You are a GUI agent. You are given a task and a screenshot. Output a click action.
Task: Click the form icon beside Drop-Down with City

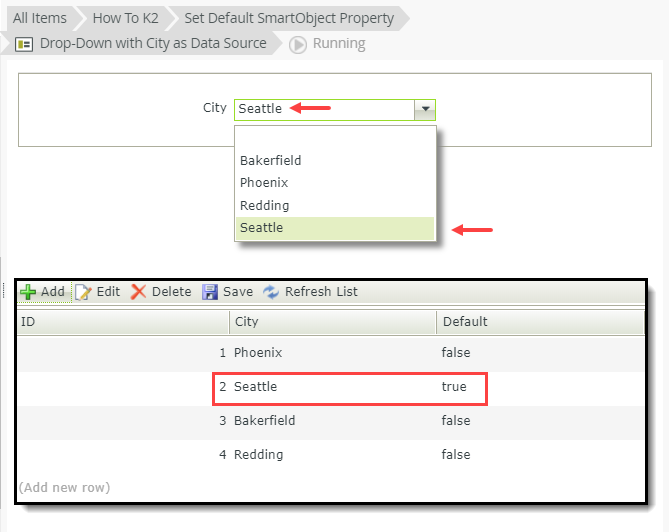24,44
